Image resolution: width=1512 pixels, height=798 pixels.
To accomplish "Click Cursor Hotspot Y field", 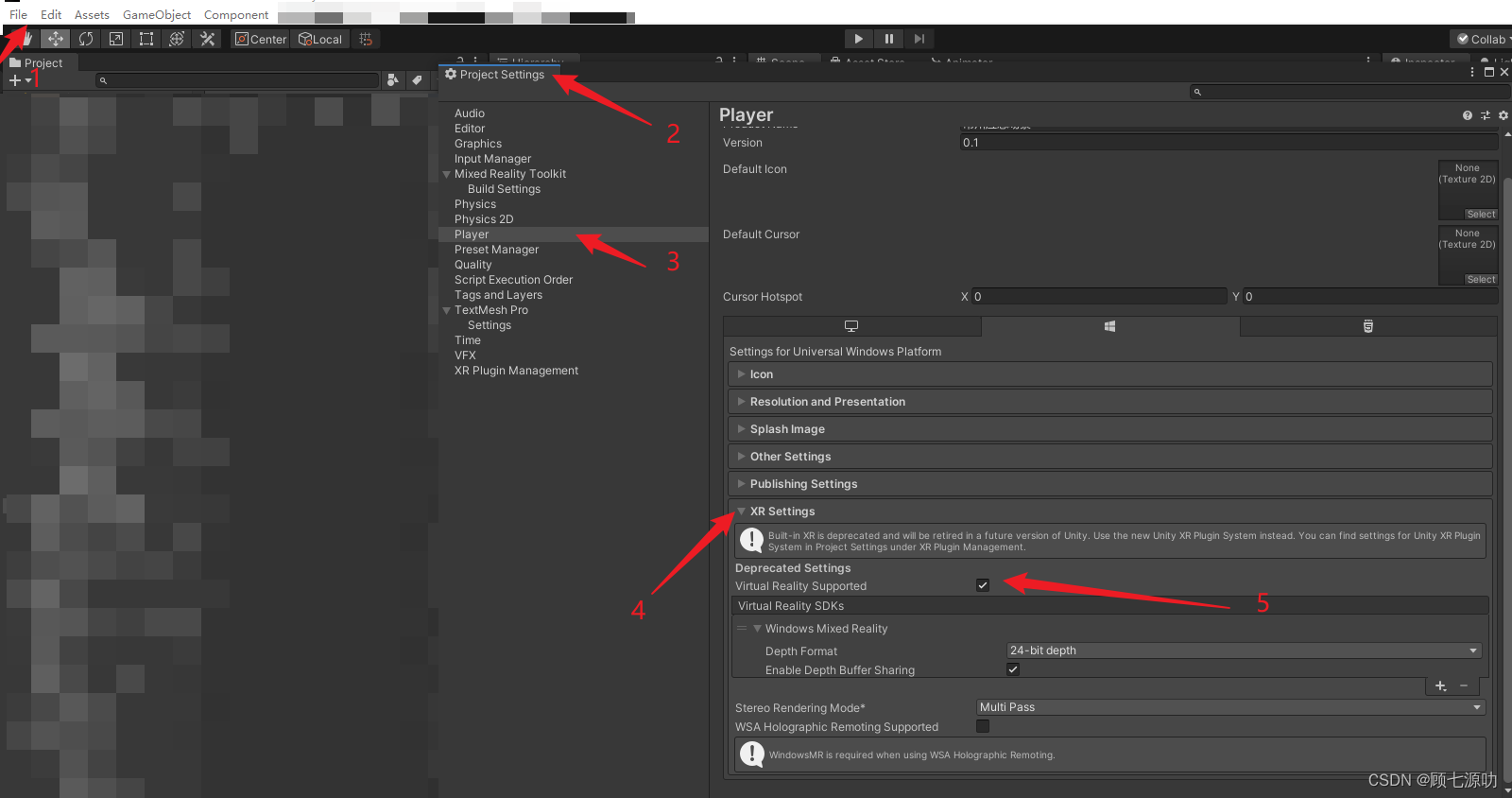I will coord(1370,297).
